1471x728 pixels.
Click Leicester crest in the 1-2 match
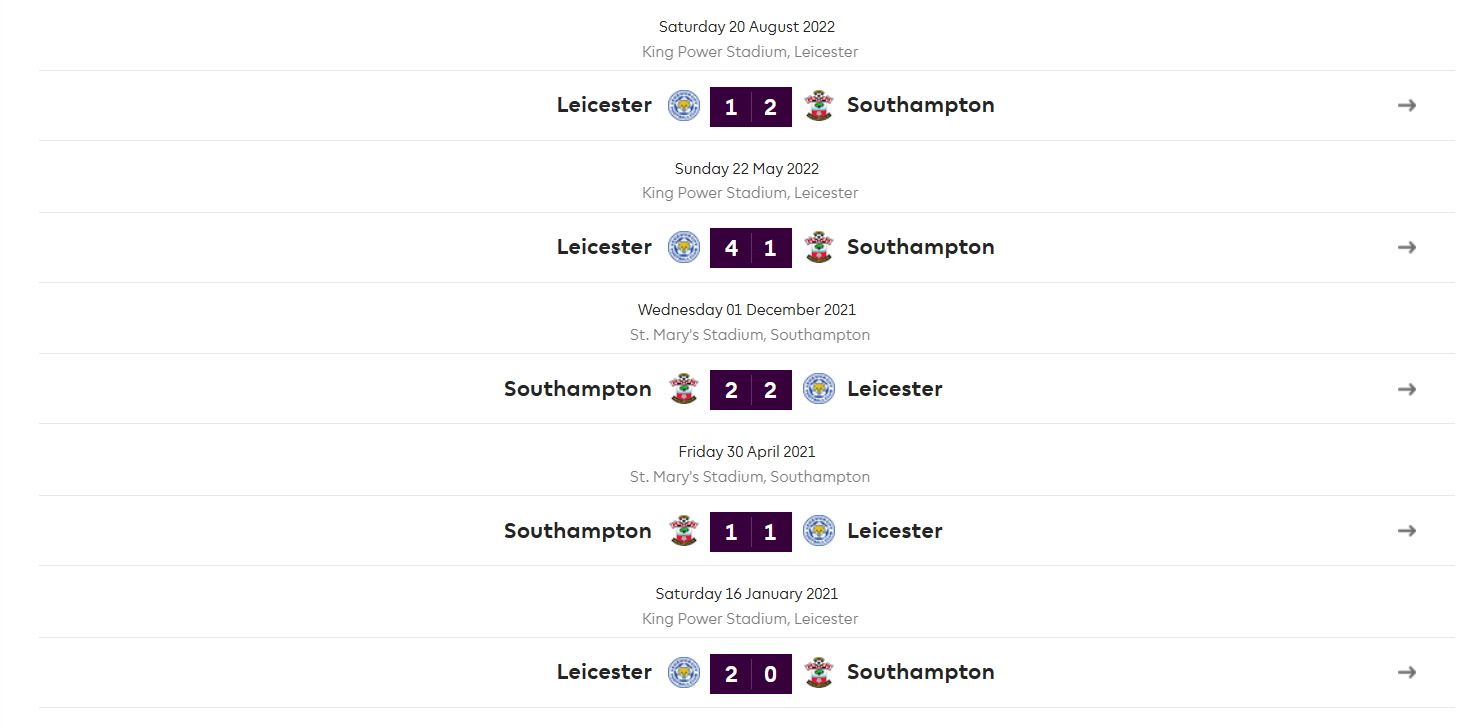(684, 105)
